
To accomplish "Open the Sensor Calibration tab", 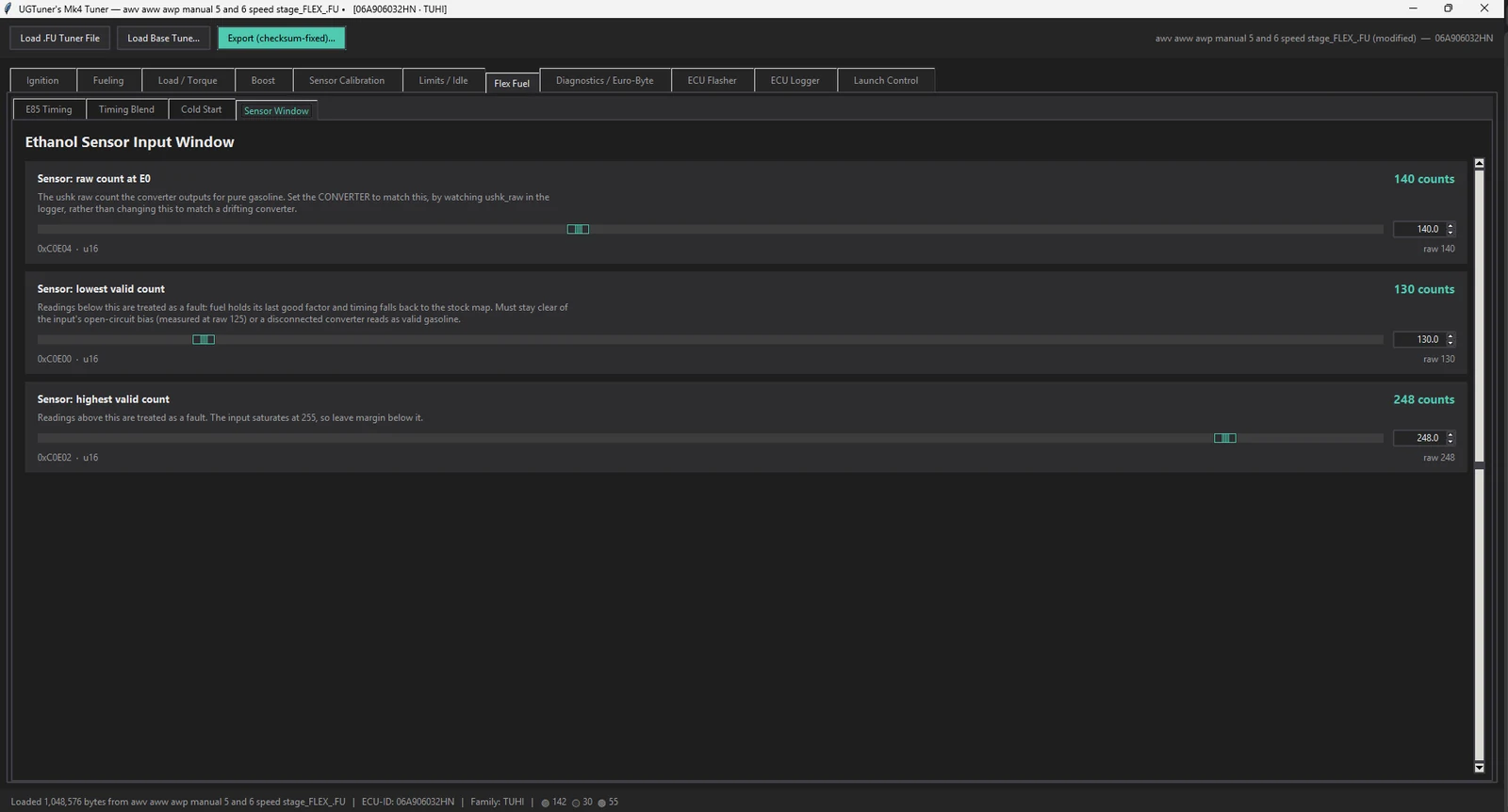I will point(347,81).
